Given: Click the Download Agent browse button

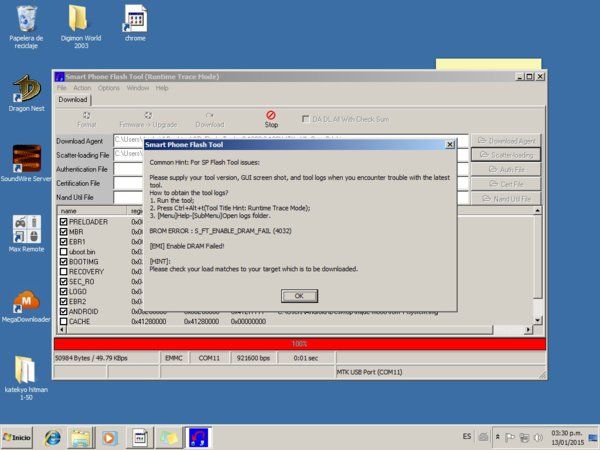Looking at the screenshot, I should click(x=506, y=141).
